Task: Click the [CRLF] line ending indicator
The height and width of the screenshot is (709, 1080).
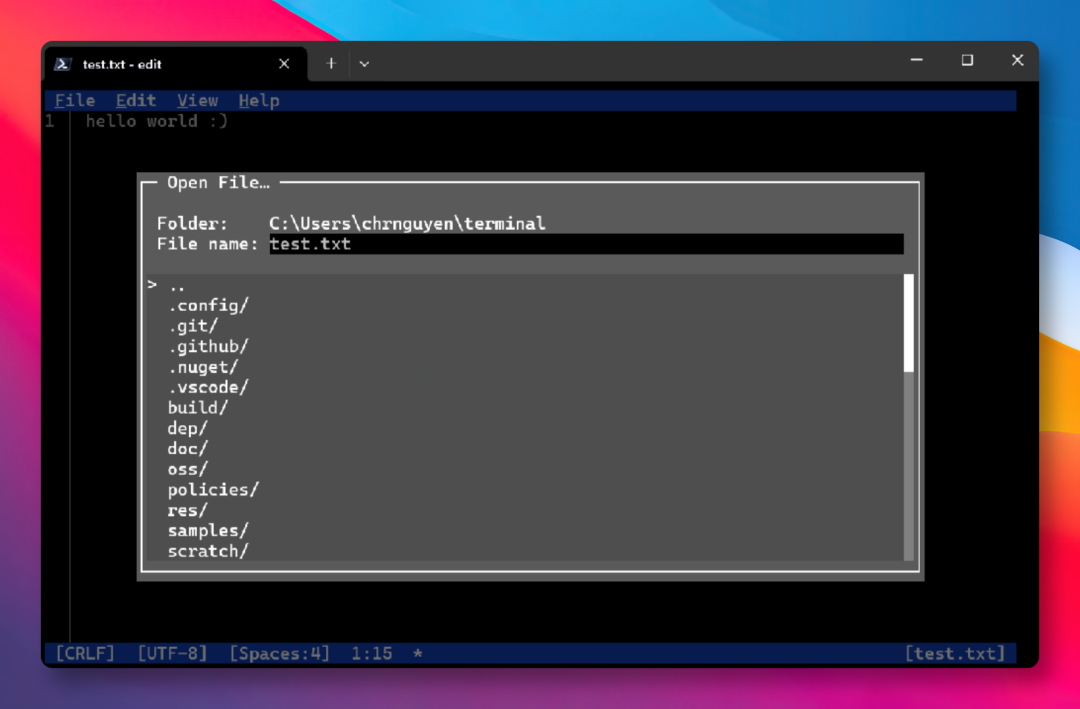Action: (x=85, y=653)
